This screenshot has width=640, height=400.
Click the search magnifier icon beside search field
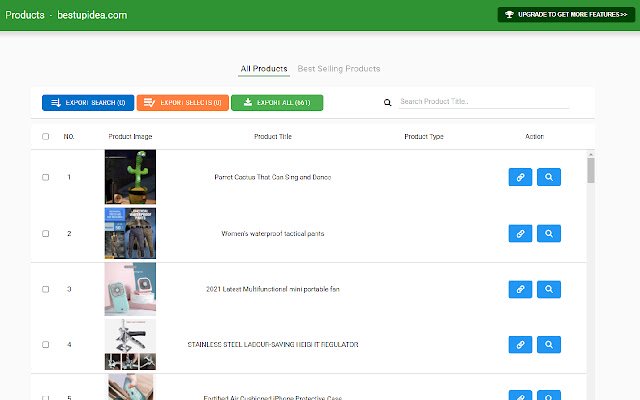pos(387,102)
